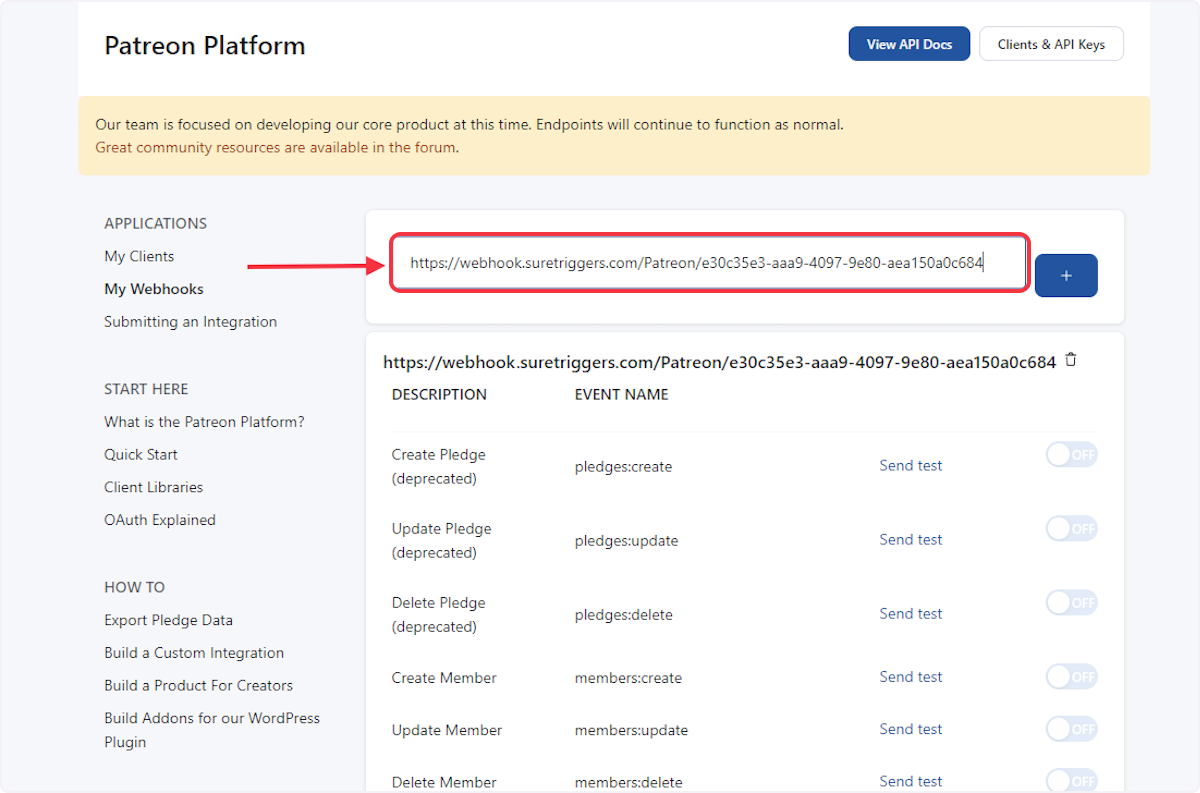Screen dimensions: 1200x793
Task: Open View API Docs
Action: tap(908, 43)
